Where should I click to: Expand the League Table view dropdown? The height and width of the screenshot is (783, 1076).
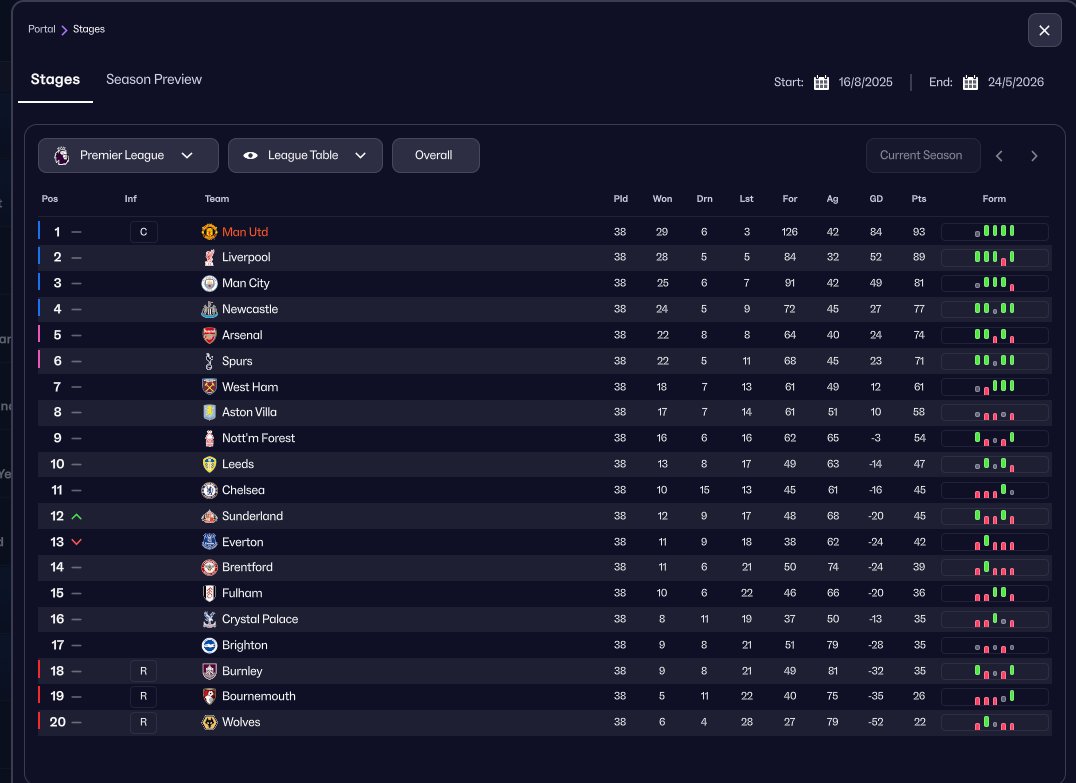point(305,155)
